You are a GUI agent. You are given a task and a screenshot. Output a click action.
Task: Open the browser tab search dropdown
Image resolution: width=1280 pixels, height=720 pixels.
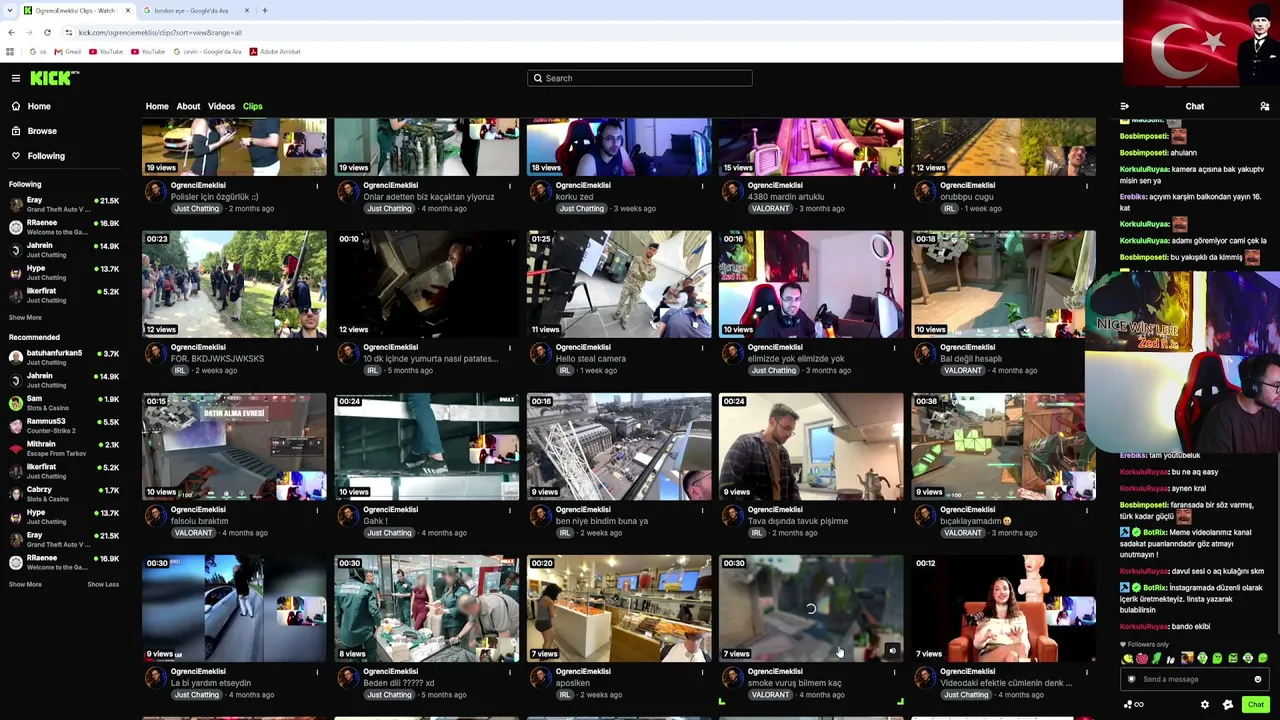[x=9, y=10]
